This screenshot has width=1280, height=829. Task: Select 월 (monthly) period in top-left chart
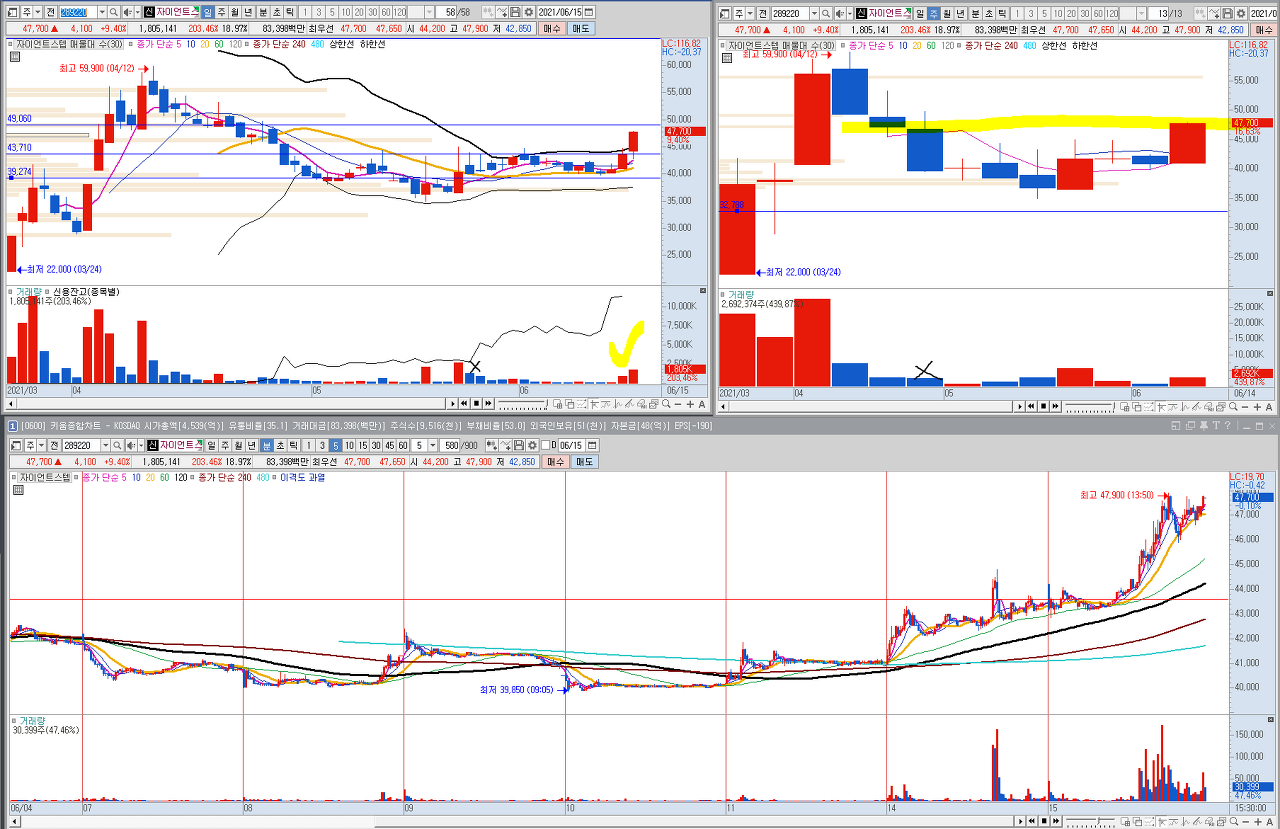click(235, 12)
